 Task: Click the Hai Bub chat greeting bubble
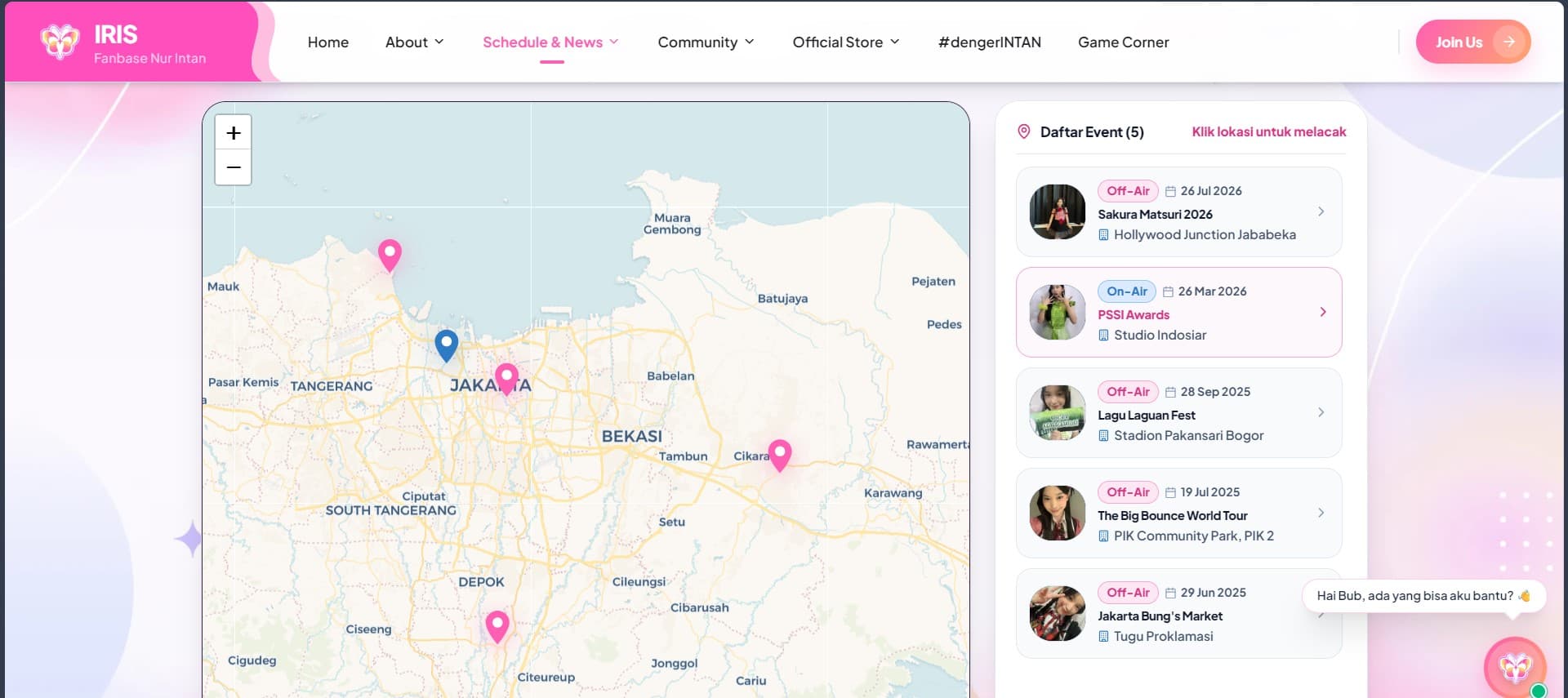1423,596
